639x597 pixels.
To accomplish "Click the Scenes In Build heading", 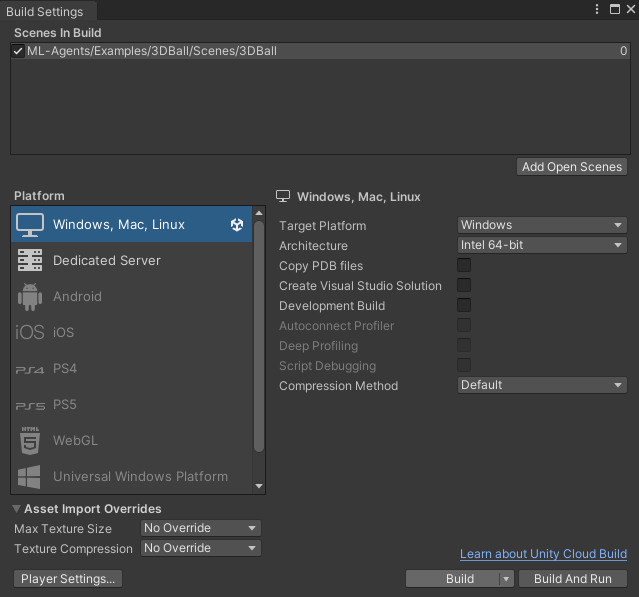I will (57, 33).
